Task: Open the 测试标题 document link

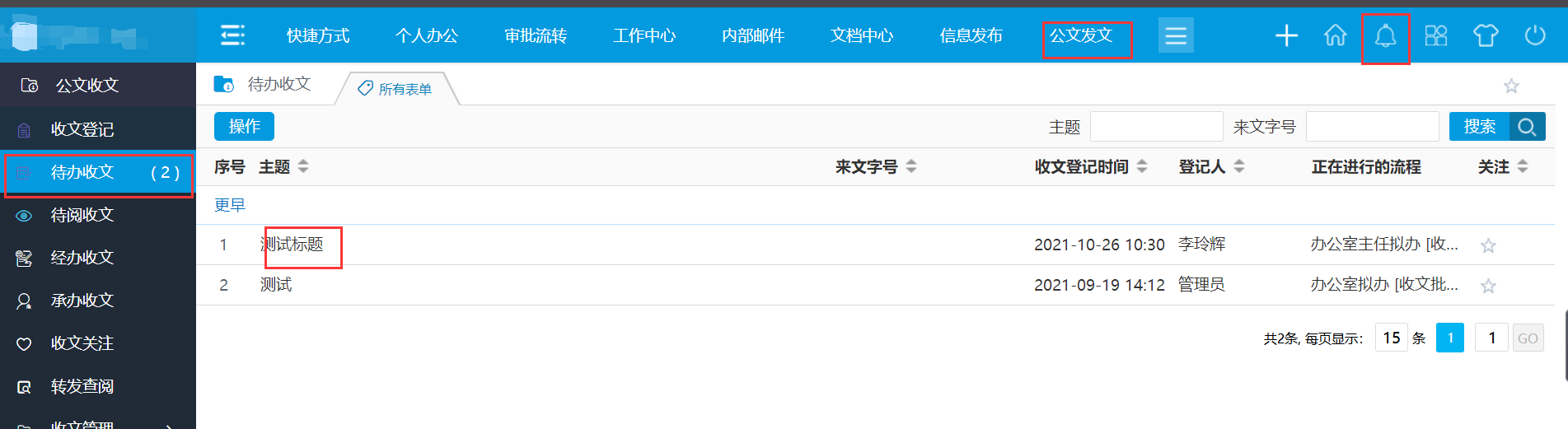Action: [x=293, y=245]
